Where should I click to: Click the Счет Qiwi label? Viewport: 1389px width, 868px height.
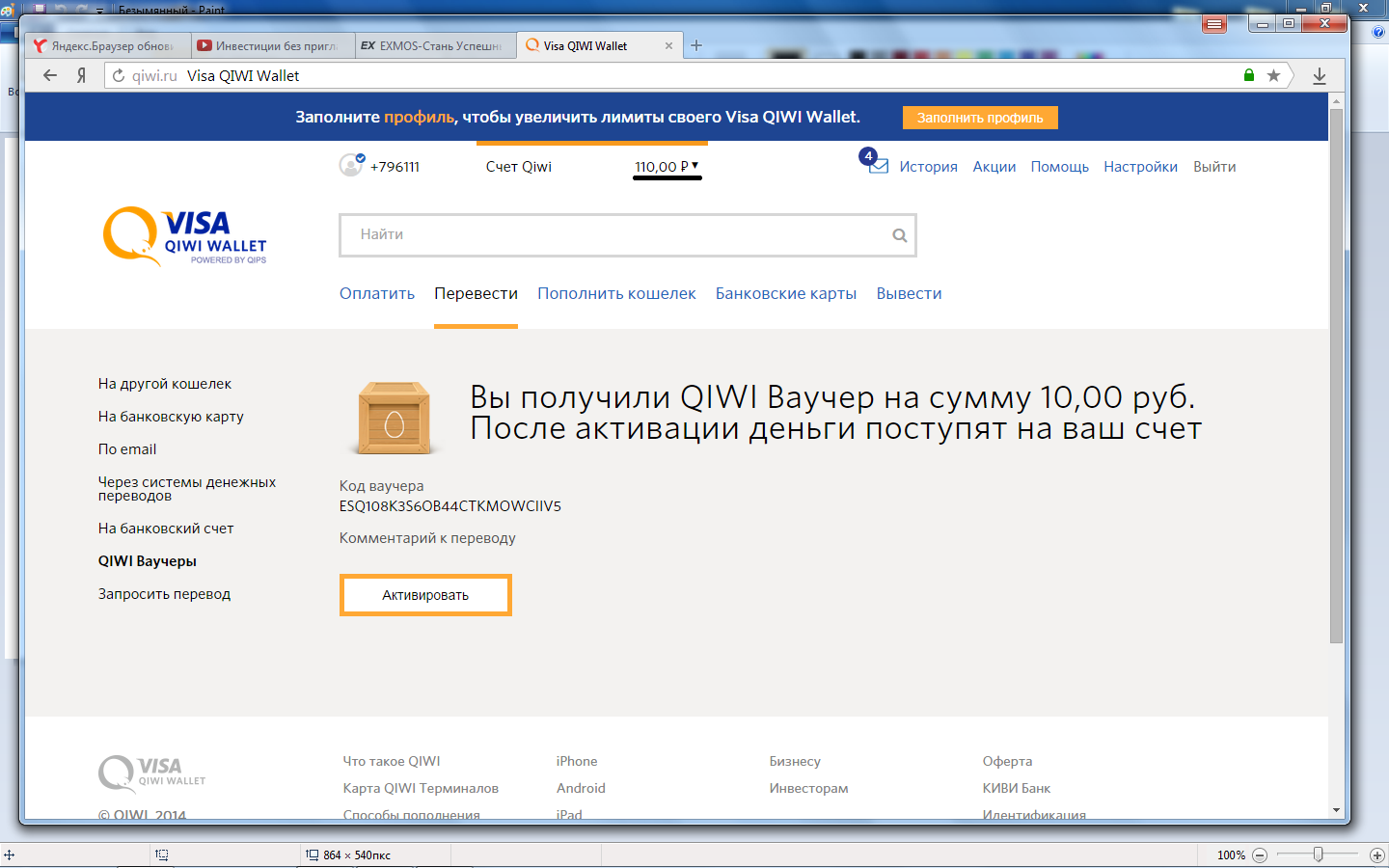[519, 167]
